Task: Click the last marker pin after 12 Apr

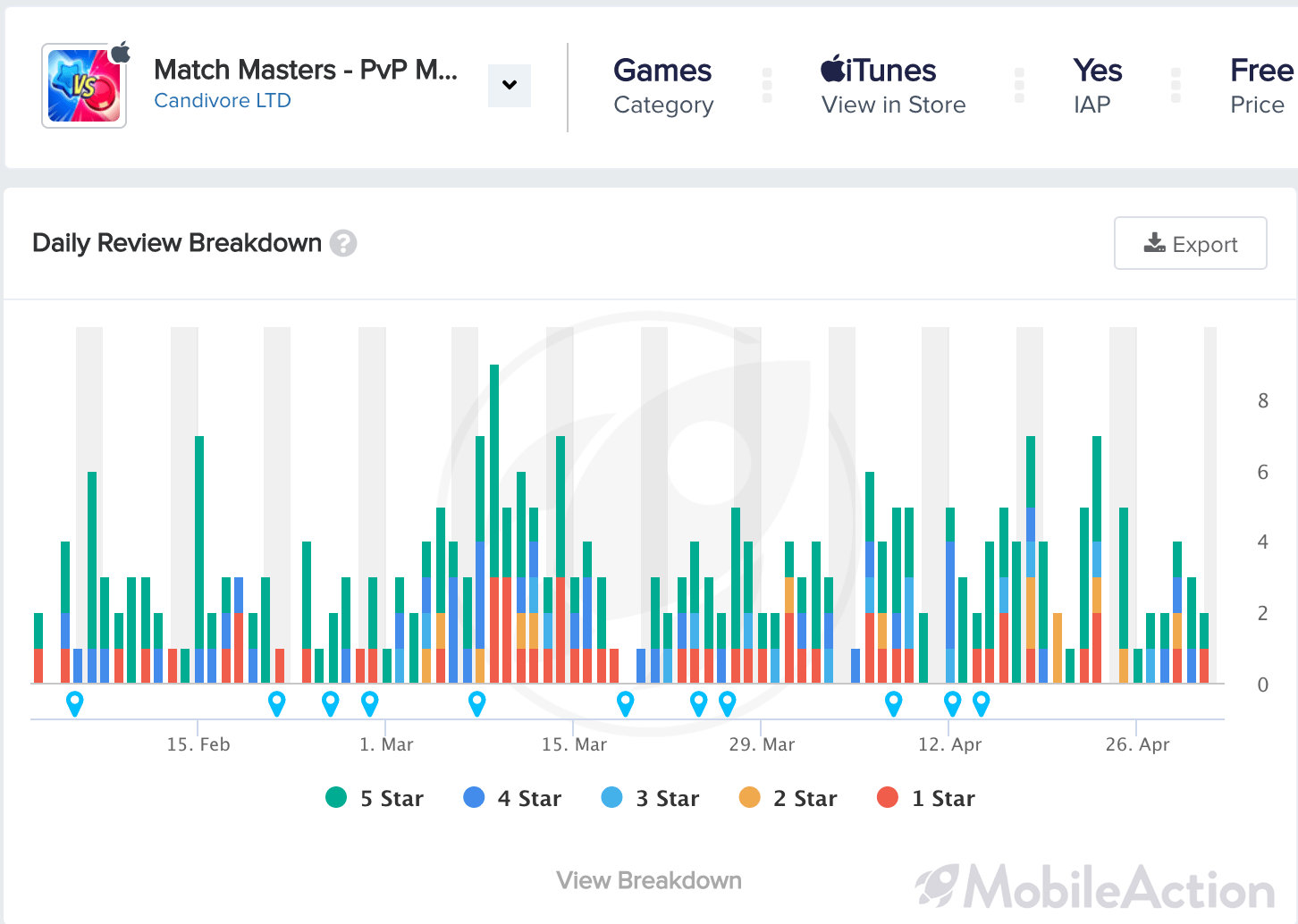Action: [x=982, y=703]
